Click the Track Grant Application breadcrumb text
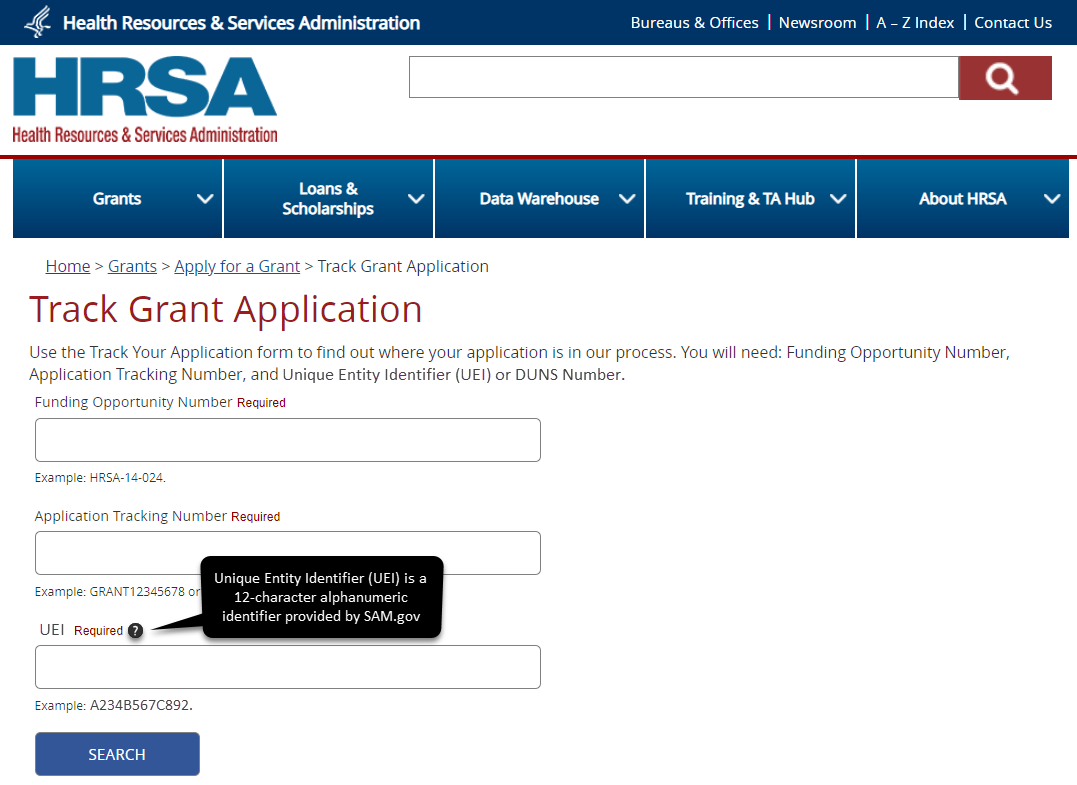Viewport: 1077px width, 785px height. 403,266
